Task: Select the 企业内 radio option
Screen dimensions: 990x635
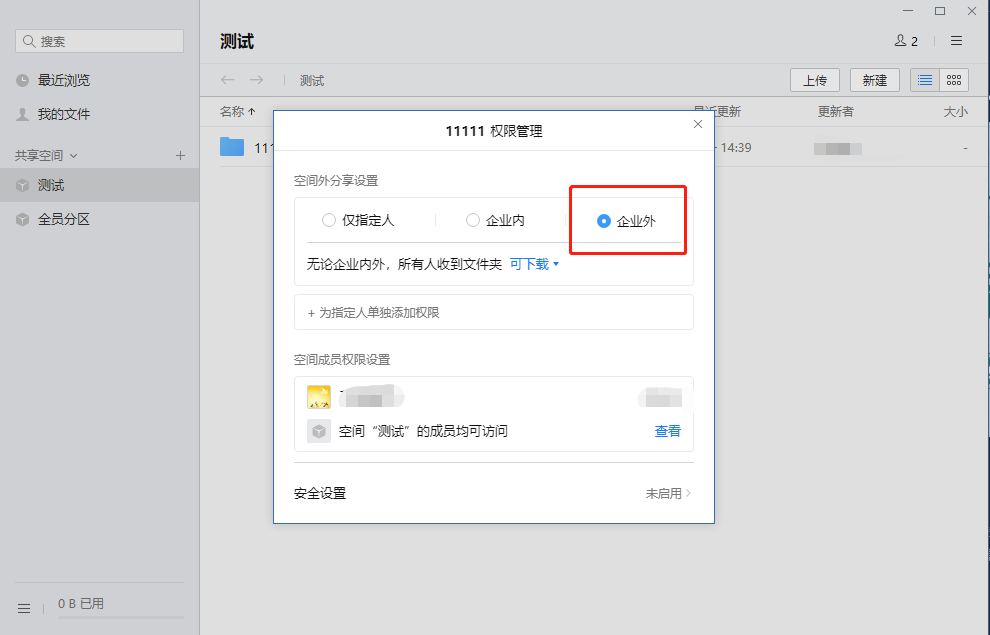Action: pyautogui.click(x=495, y=220)
